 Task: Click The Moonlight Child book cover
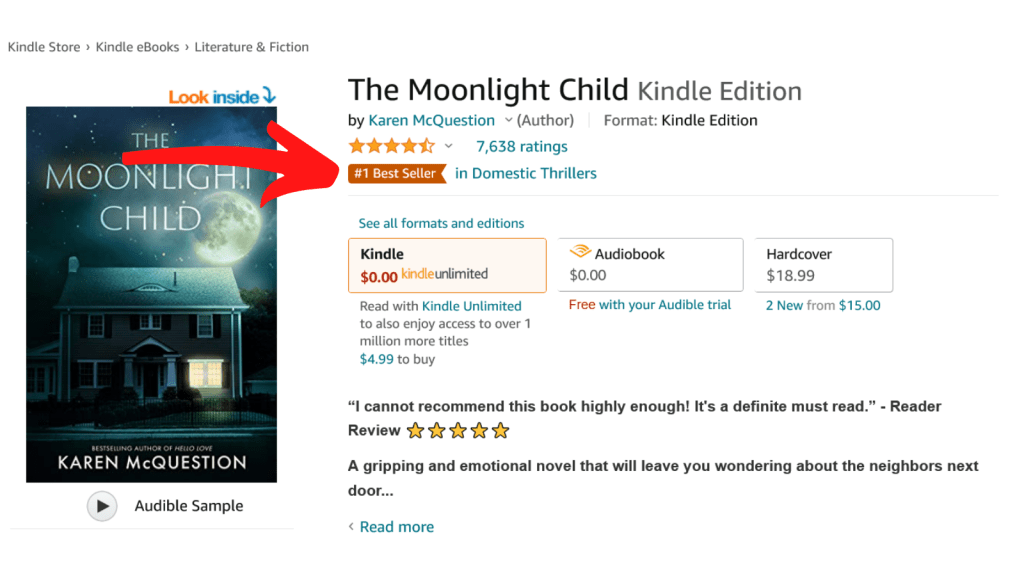click(x=151, y=294)
